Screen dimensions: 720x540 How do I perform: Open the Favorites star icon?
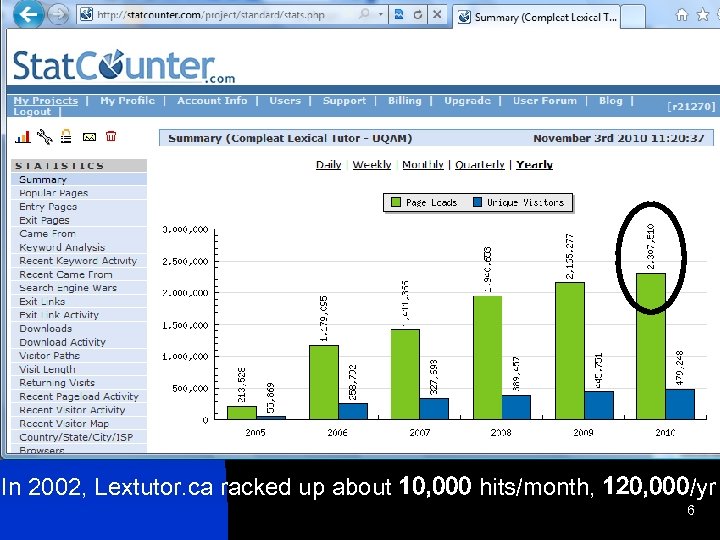703,15
